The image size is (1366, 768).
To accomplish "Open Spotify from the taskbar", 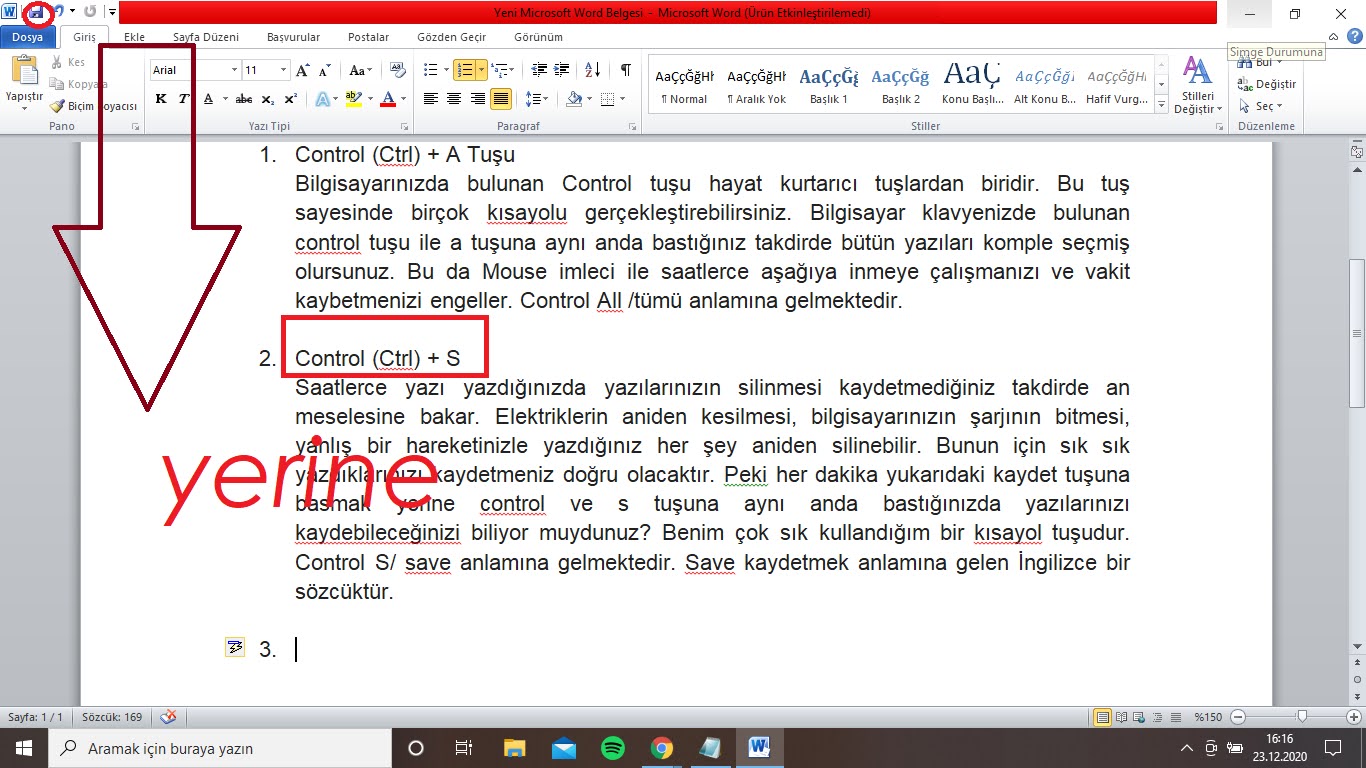I will [612, 748].
